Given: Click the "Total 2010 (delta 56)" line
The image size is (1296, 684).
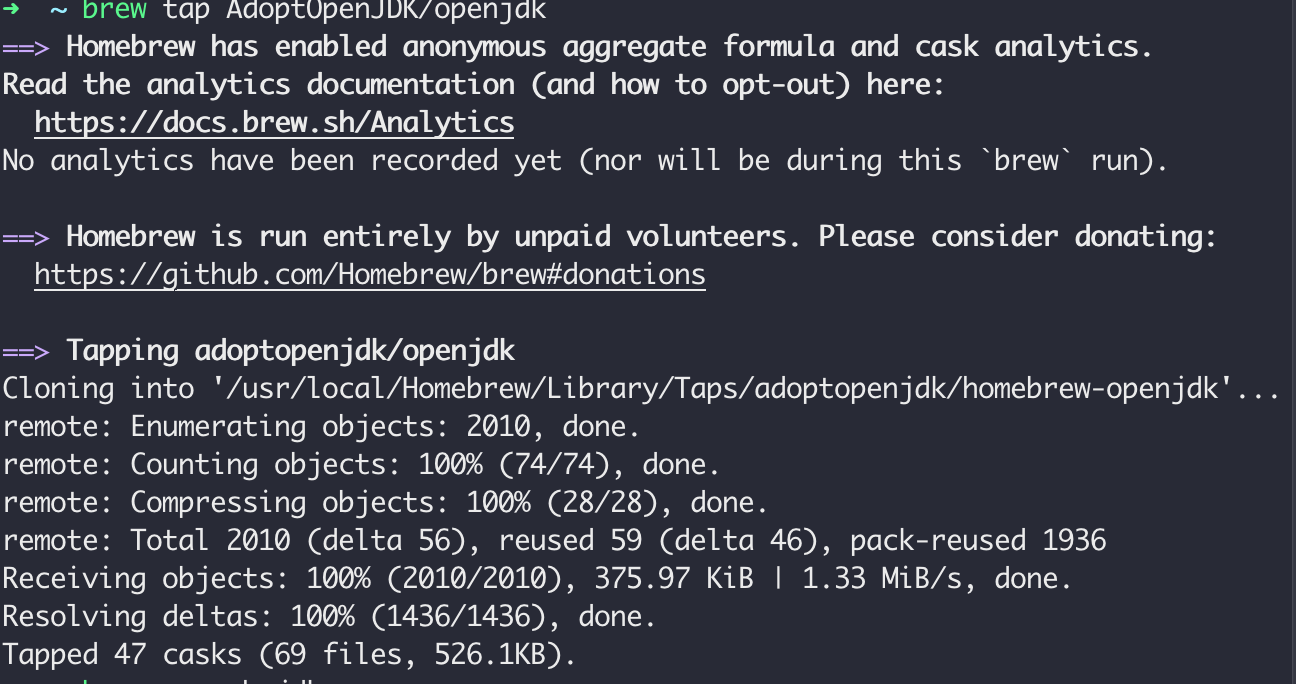Looking at the screenshot, I should tap(554, 541).
